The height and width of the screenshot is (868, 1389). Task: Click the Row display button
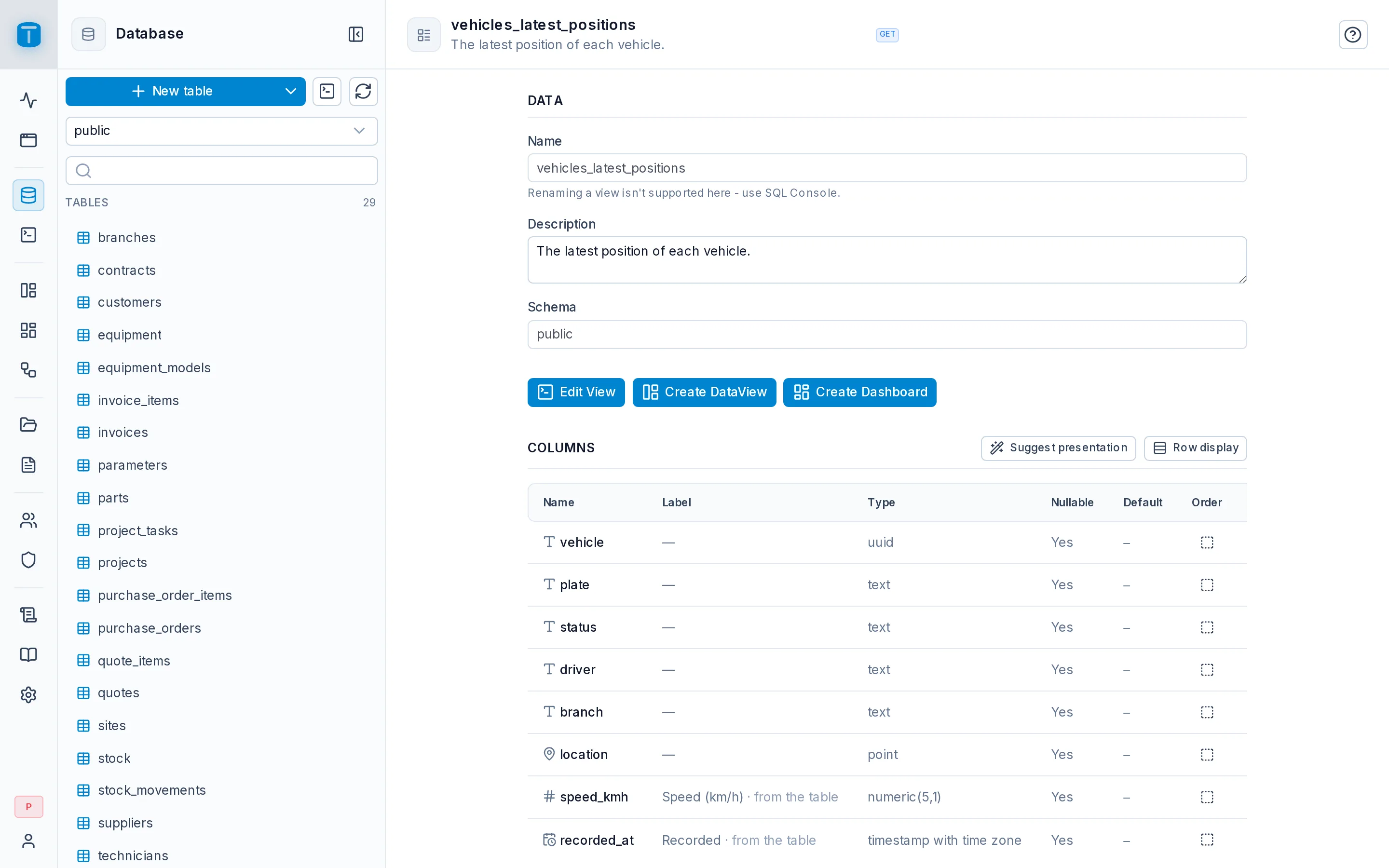coord(1195,448)
